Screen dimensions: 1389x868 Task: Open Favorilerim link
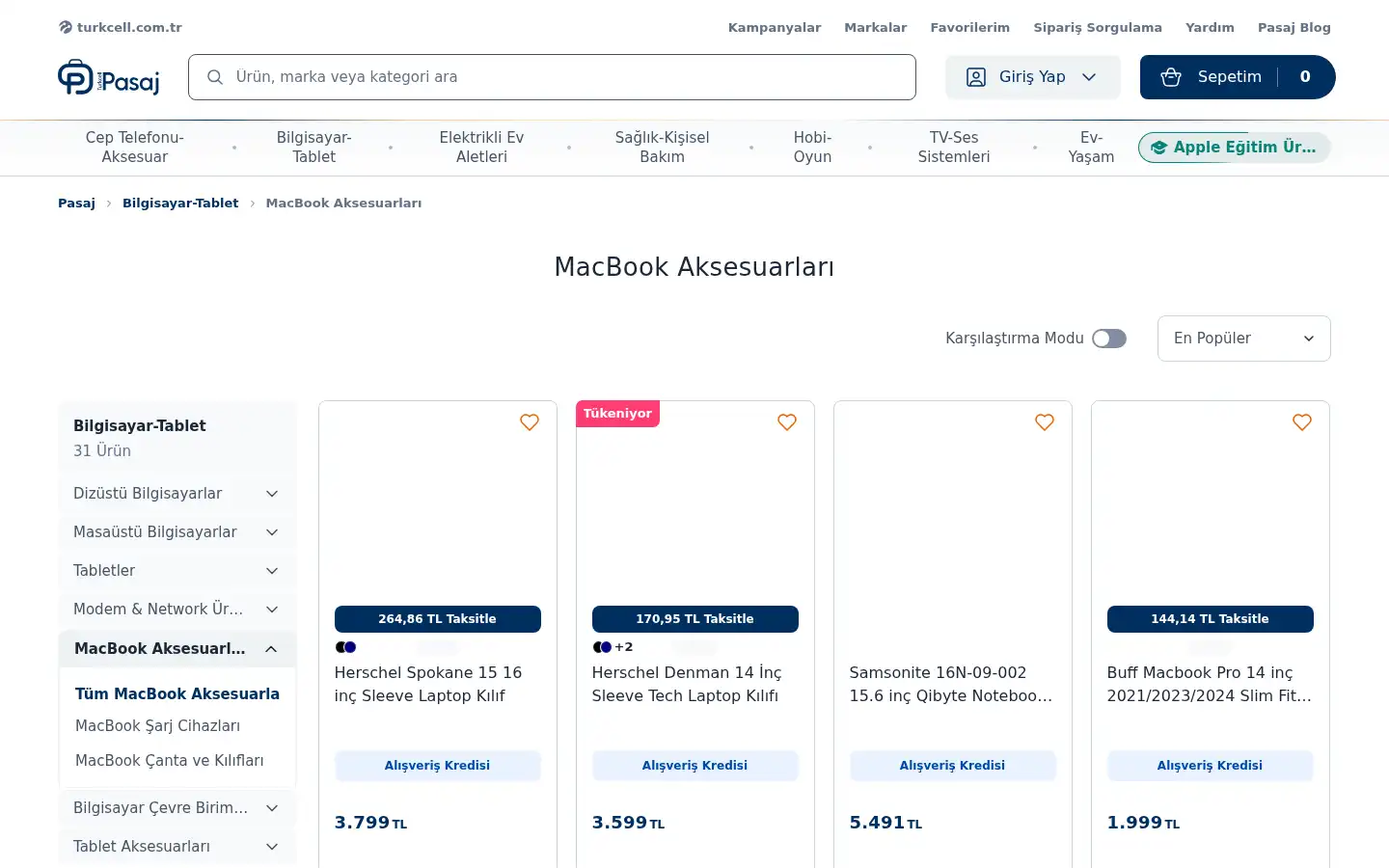pyautogui.click(x=969, y=27)
